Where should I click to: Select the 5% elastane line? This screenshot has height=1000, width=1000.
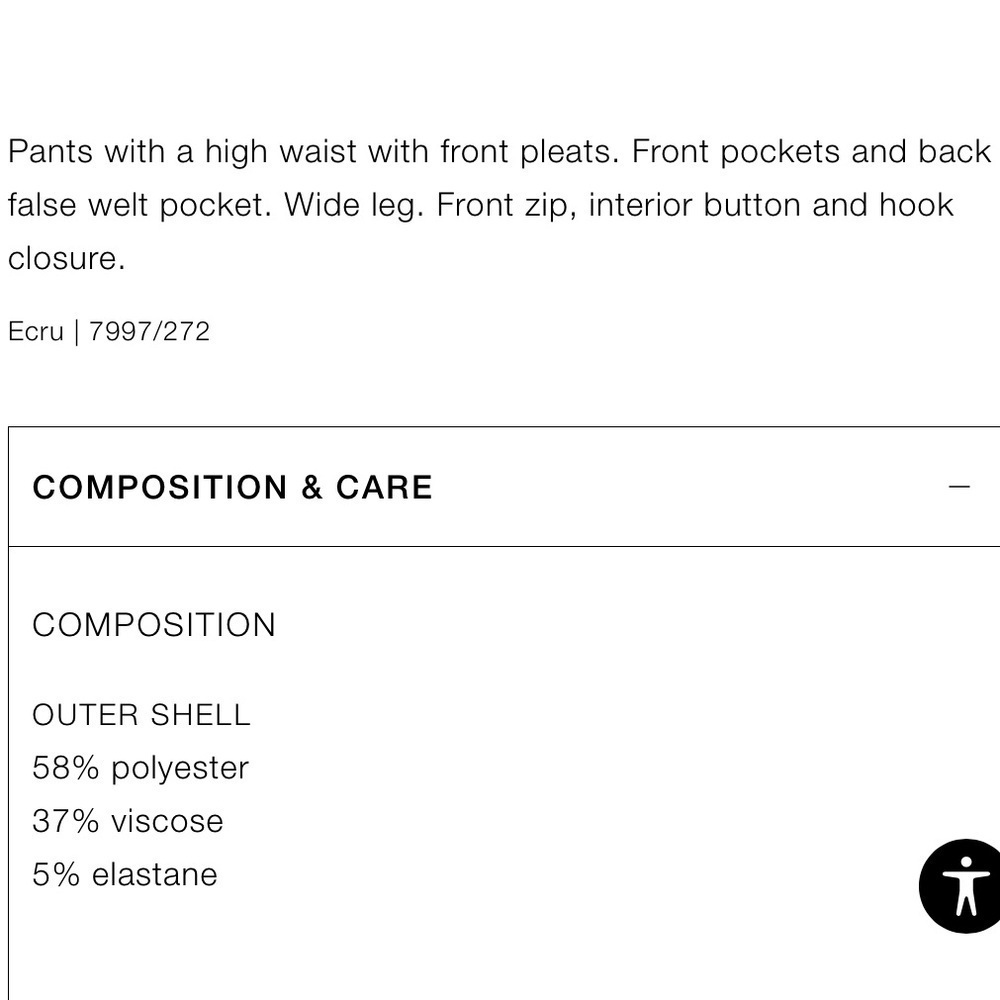pyautogui.click(x=125, y=874)
